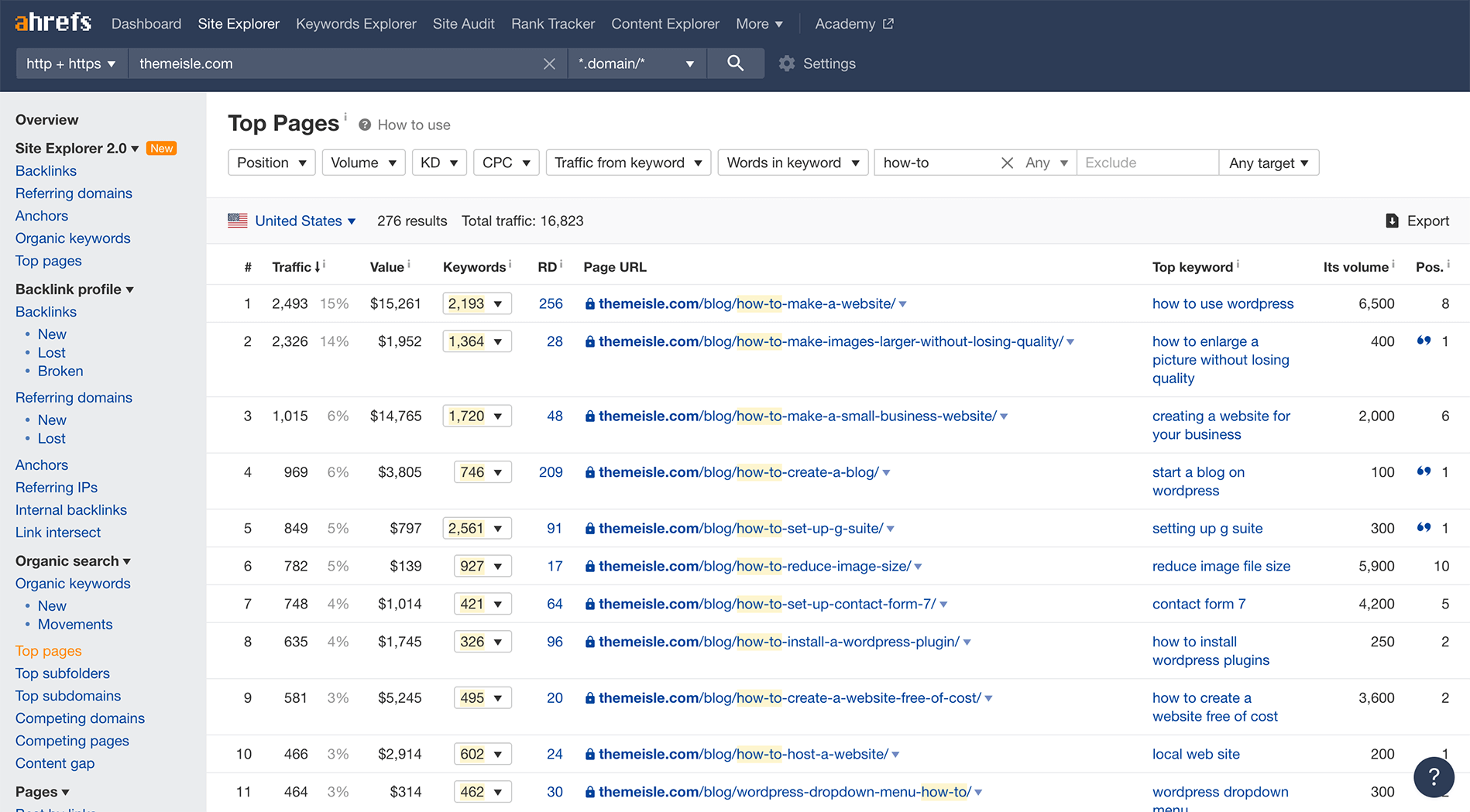Click featured snippet icon in how-to-create-a-blog row
The image size is (1470, 812).
pyautogui.click(x=1424, y=471)
